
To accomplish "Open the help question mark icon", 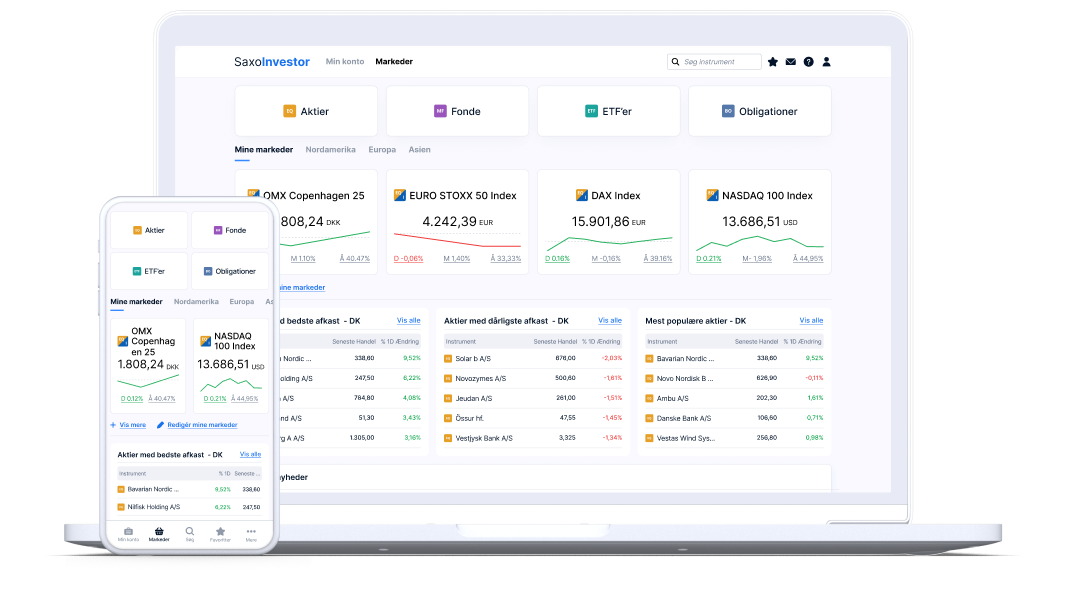I will click(x=809, y=62).
